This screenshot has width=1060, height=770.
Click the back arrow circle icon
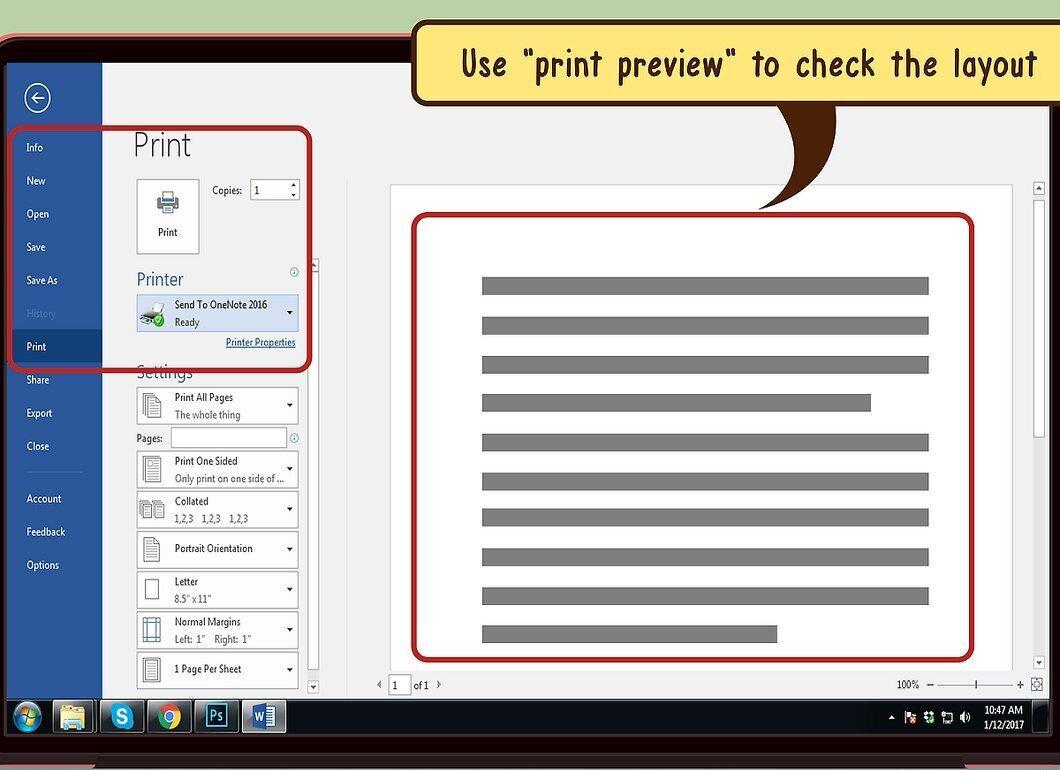[x=38, y=98]
